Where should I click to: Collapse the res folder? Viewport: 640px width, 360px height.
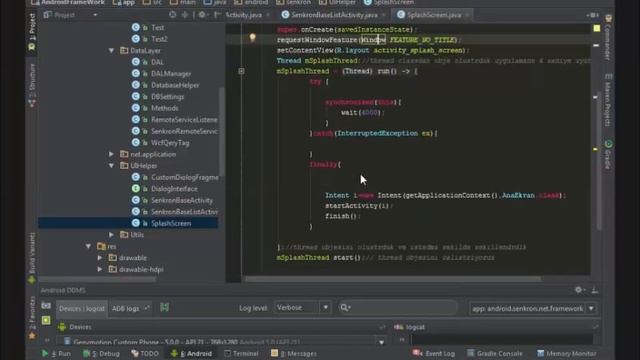tap(89, 246)
